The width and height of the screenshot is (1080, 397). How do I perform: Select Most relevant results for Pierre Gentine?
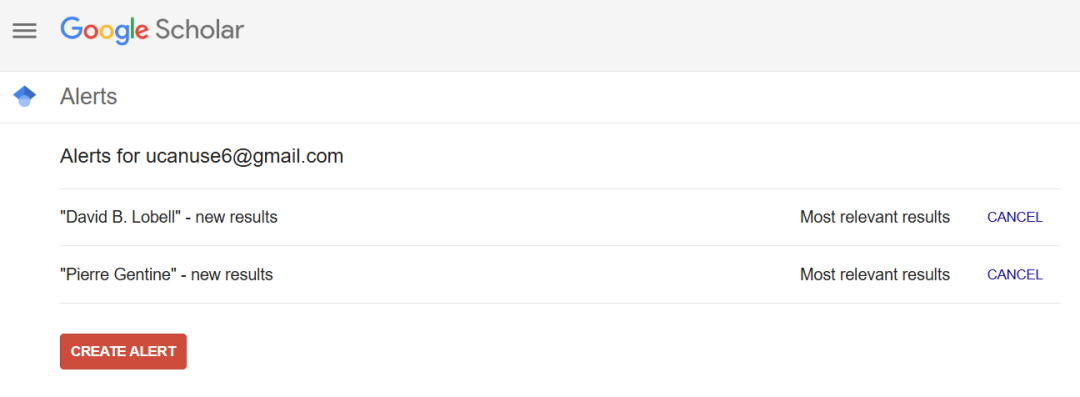[875, 274]
